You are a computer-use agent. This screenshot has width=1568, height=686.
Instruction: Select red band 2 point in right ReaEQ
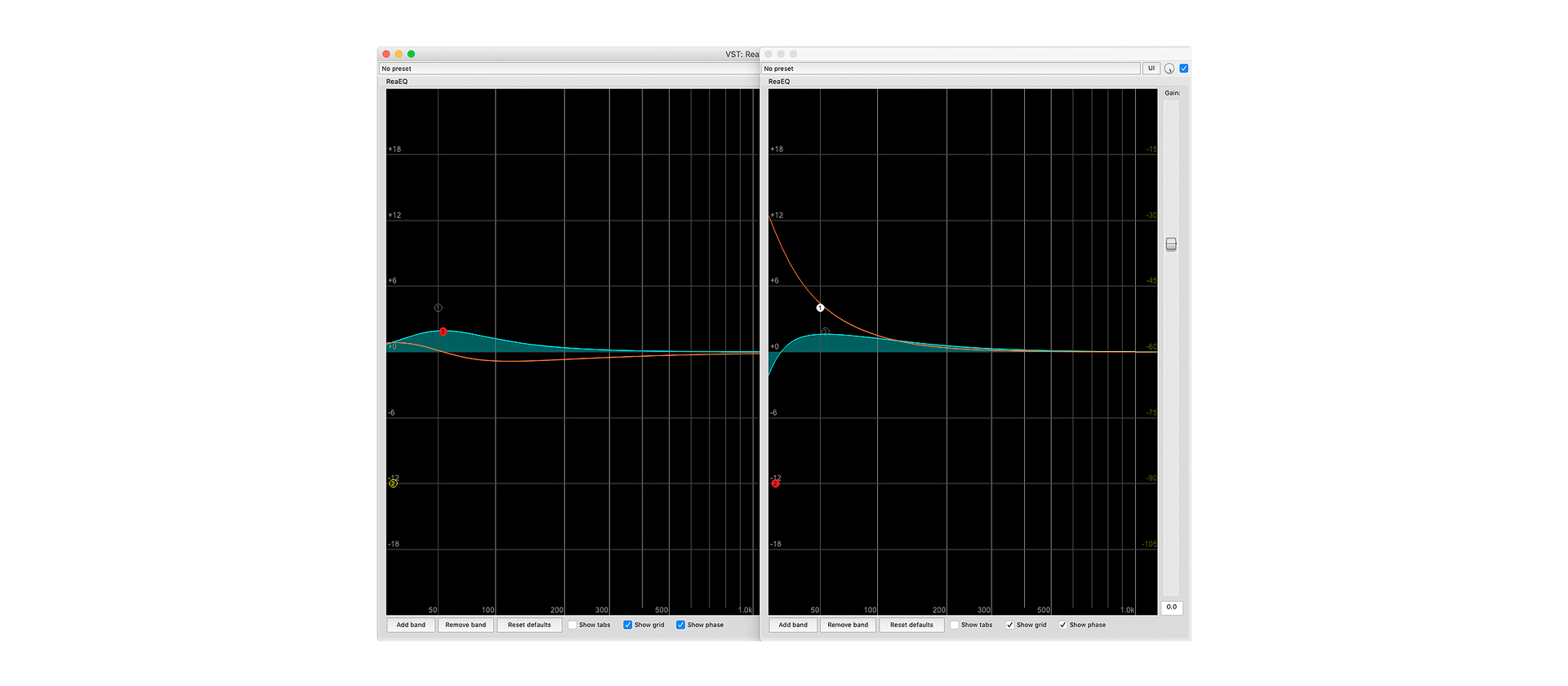(x=775, y=483)
